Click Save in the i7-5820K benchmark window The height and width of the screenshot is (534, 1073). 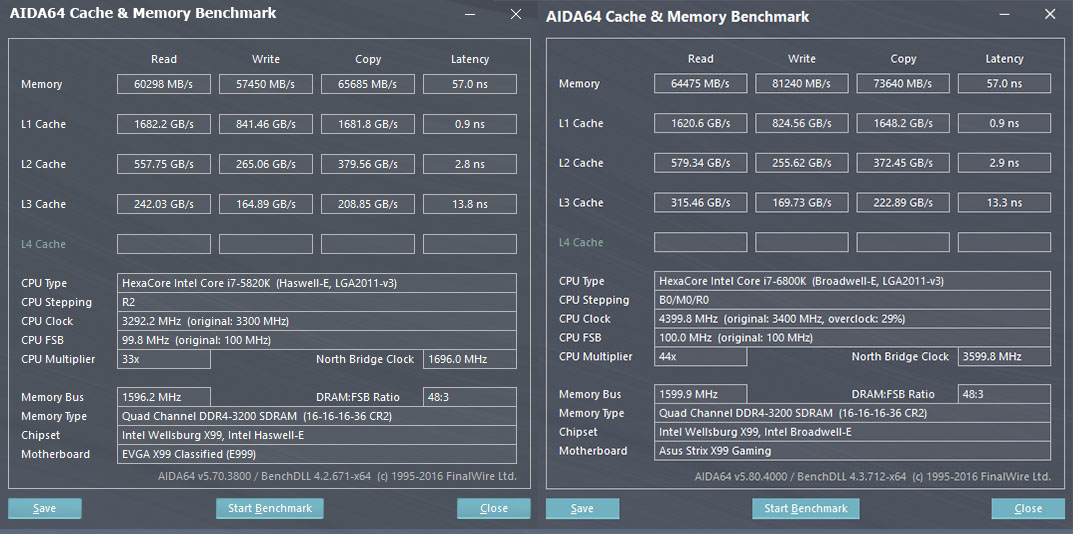click(45, 508)
